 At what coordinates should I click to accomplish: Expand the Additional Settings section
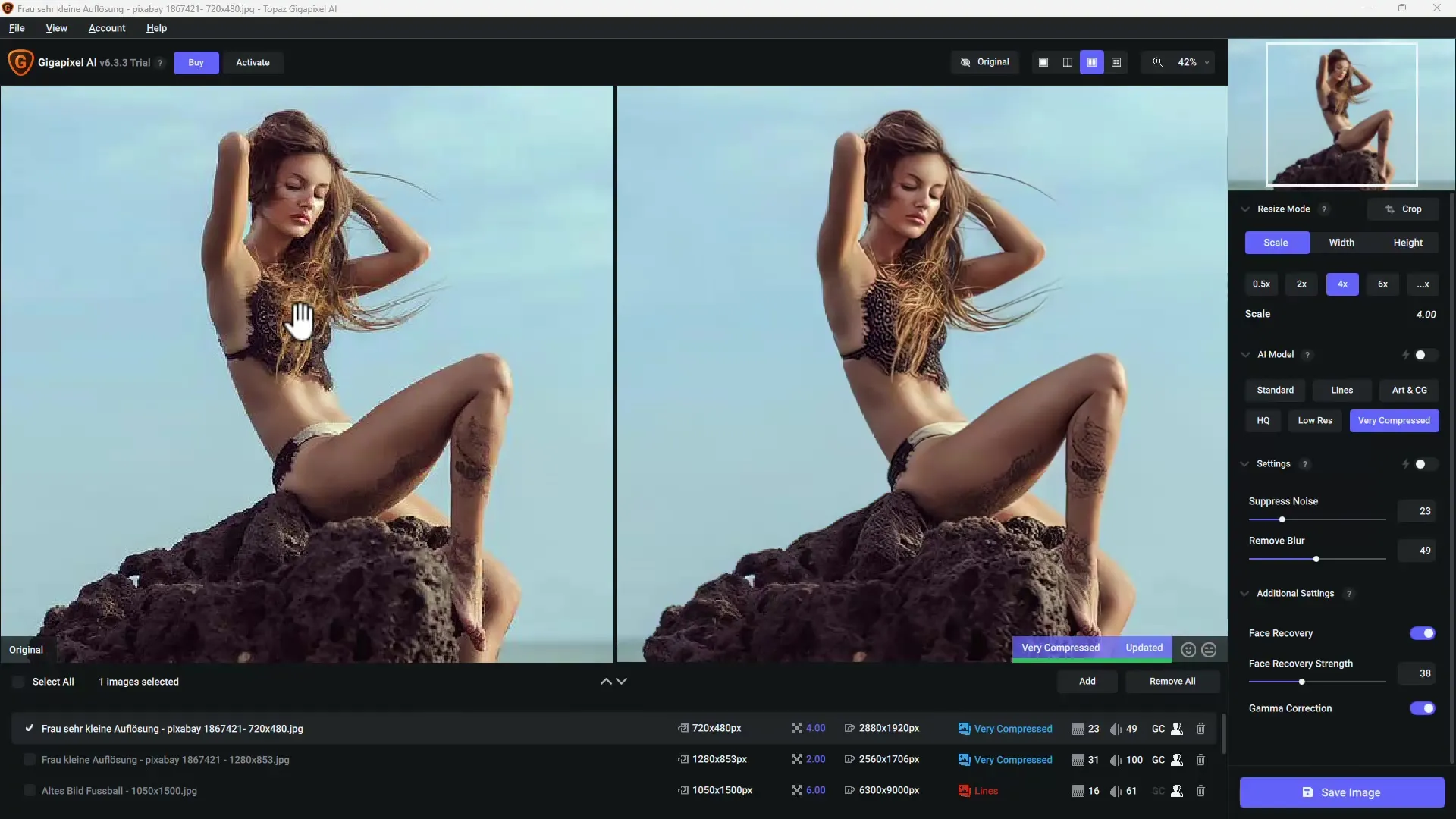[1245, 593]
